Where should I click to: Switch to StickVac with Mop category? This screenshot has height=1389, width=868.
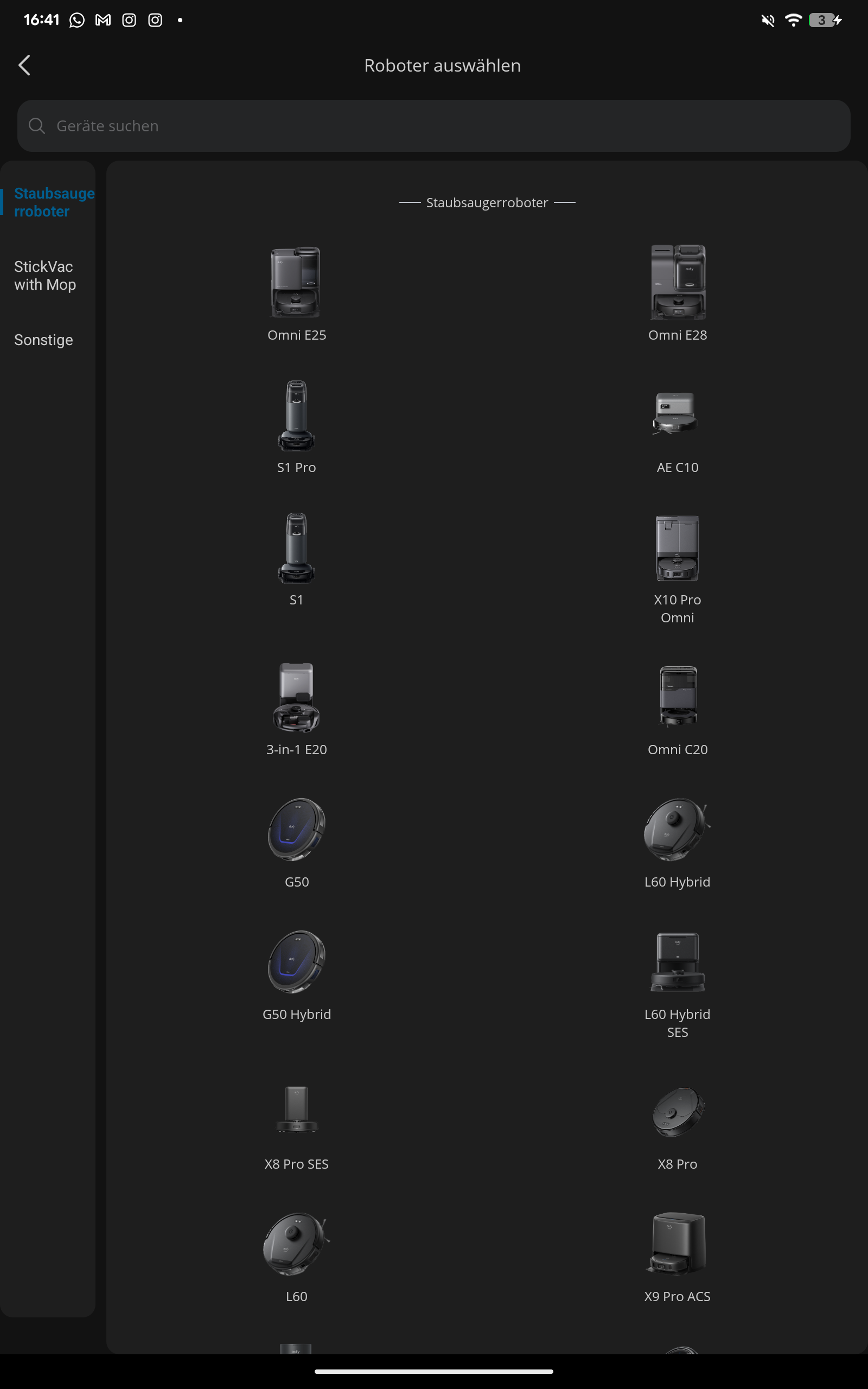click(x=45, y=276)
